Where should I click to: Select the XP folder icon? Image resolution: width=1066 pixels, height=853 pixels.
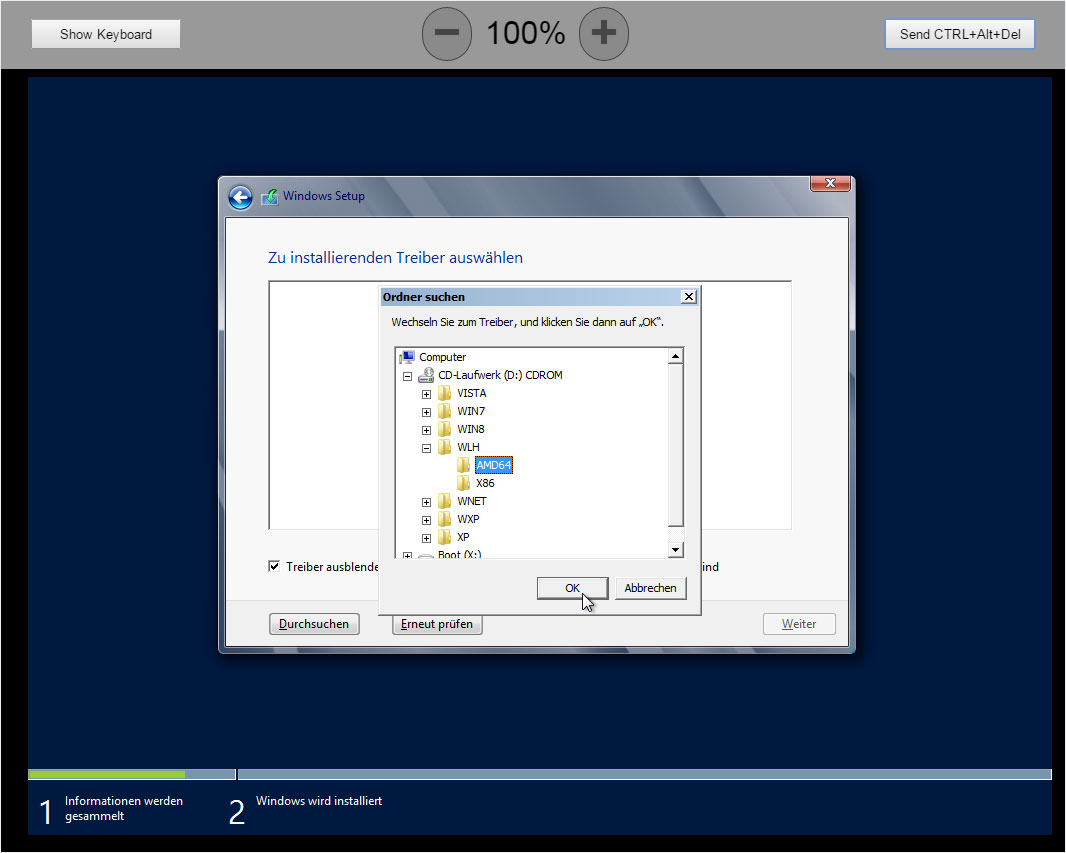(445, 537)
